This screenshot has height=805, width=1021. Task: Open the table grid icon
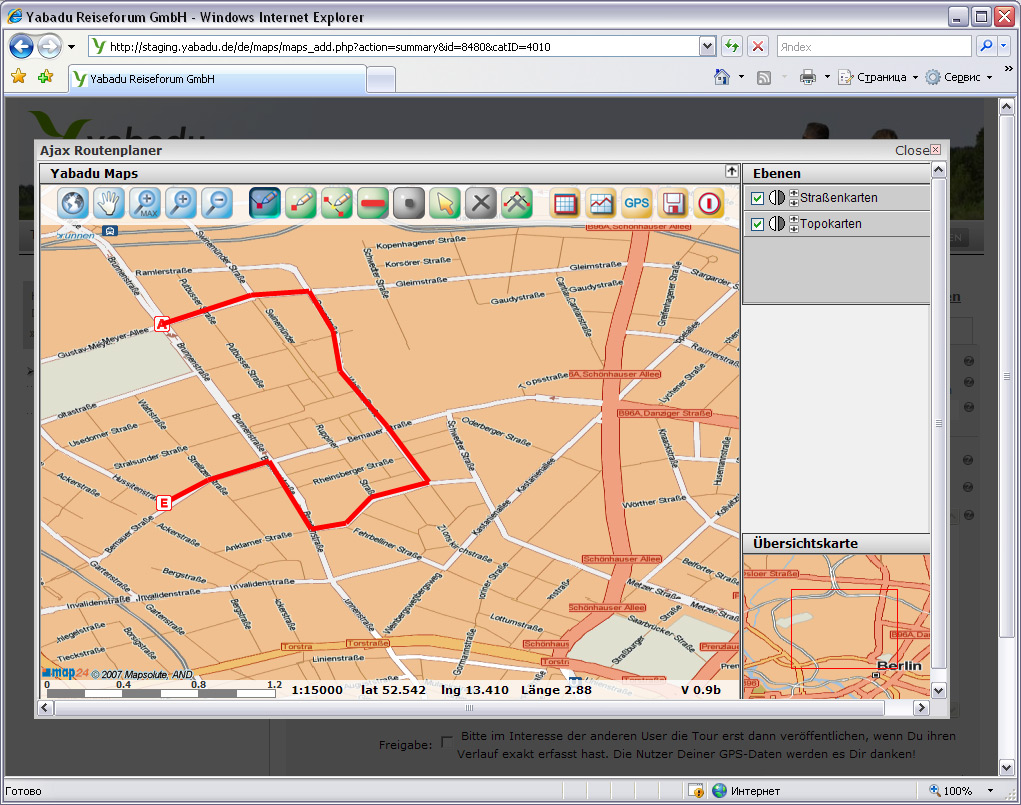click(x=565, y=204)
